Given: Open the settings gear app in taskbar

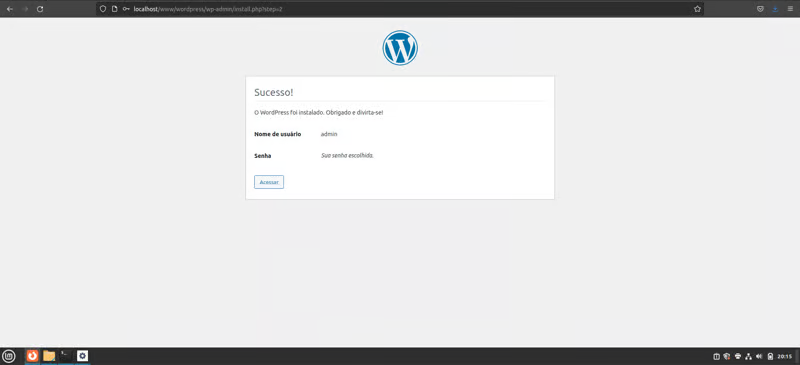Looking at the screenshot, I should pos(82,356).
